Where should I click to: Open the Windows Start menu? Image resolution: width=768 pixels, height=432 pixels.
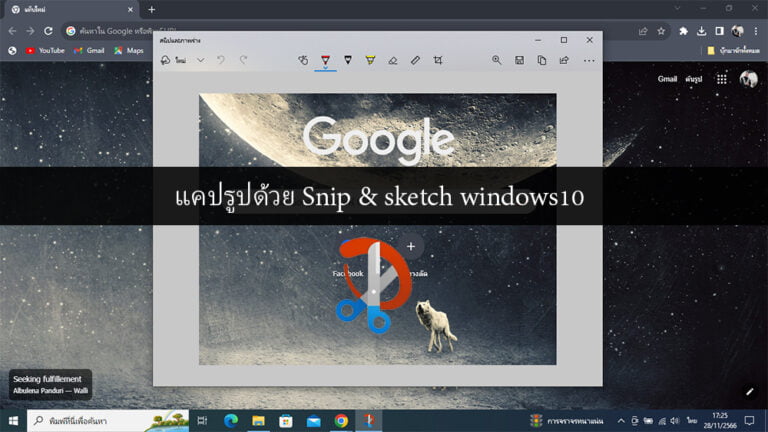[x=13, y=421]
